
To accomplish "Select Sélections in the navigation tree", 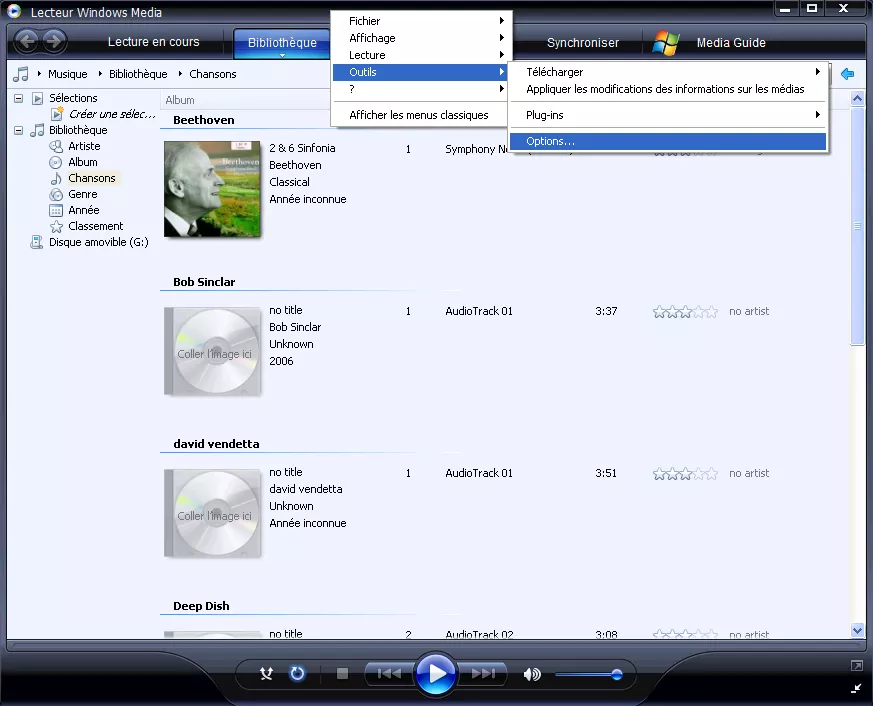I will click(73, 98).
